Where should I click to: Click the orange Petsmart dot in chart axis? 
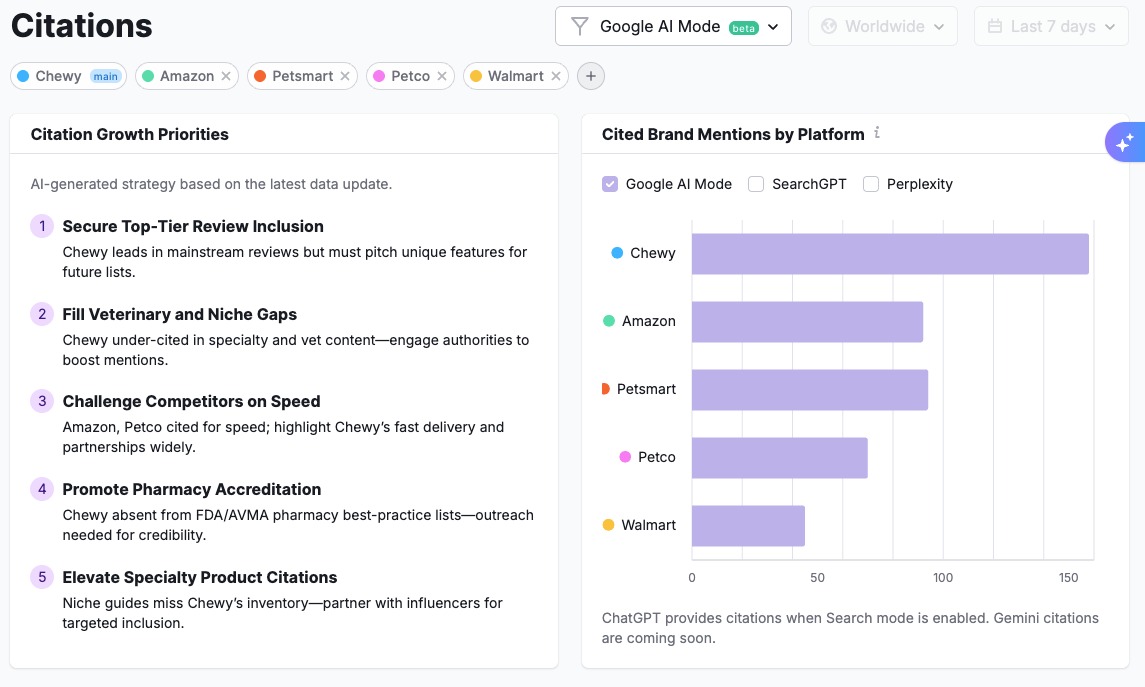pyautogui.click(x=605, y=388)
